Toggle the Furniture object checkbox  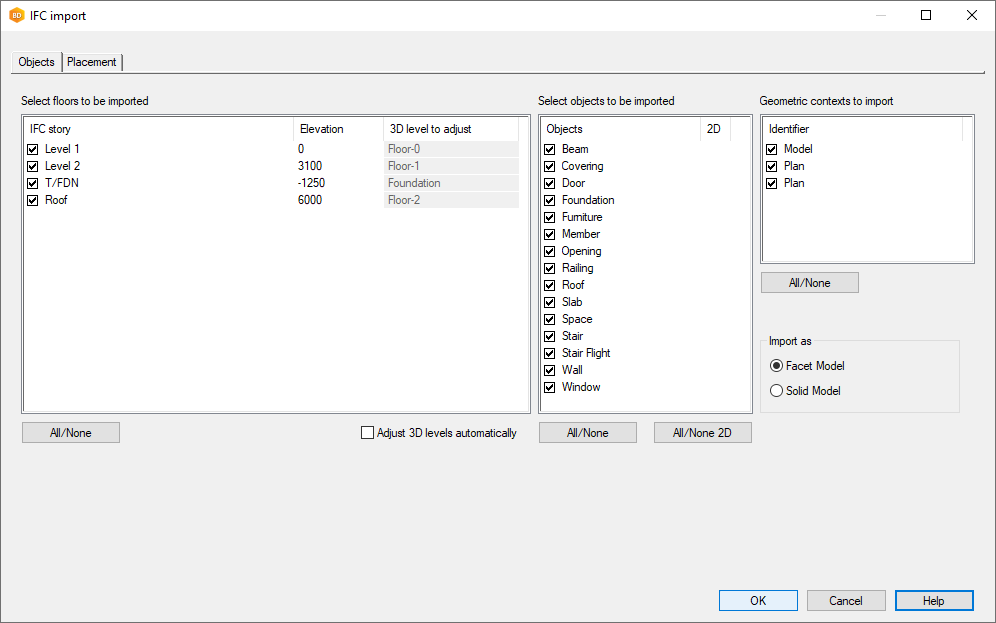pyautogui.click(x=549, y=217)
